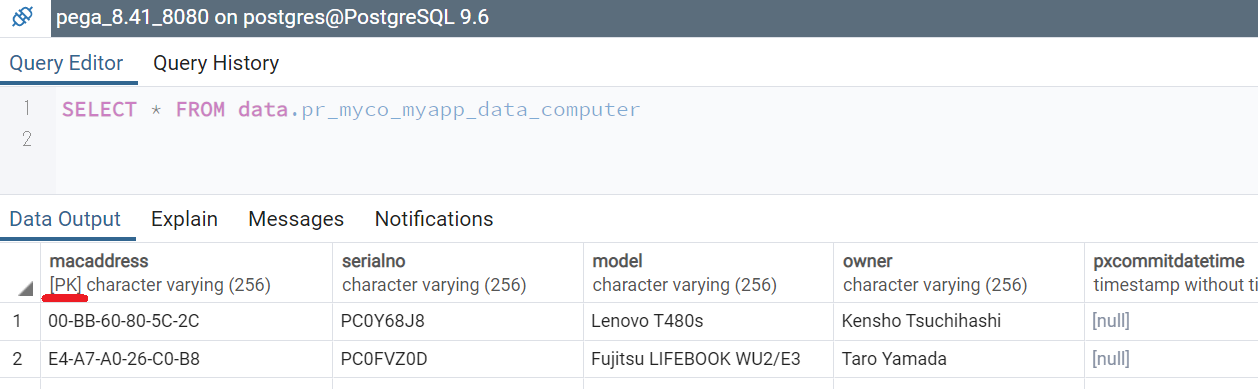Open the Query Editor tab
The width and height of the screenshot is (1258, 389).
(66, 63)
